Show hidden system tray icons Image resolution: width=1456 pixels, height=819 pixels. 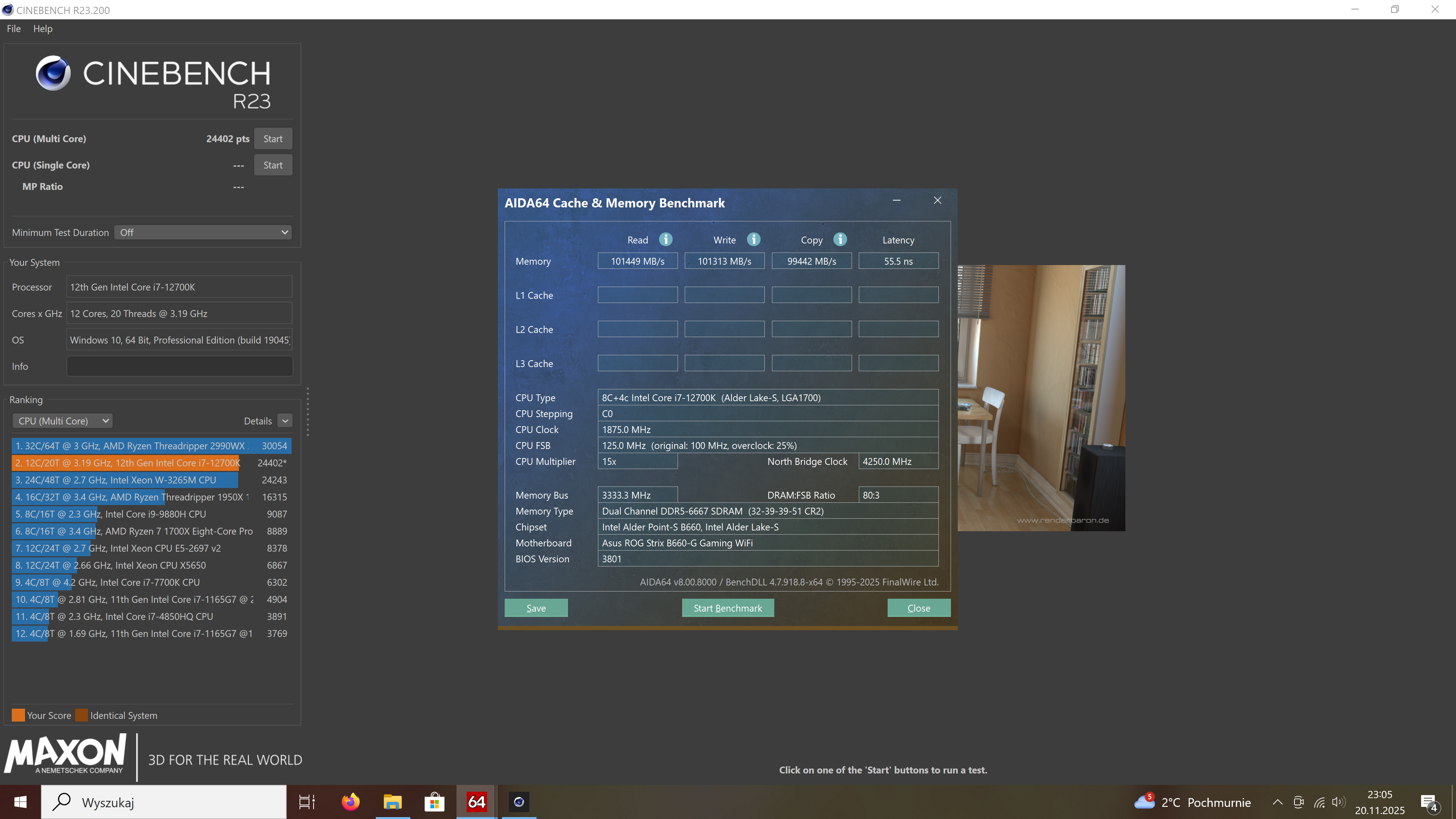(x=1277, y=802)
